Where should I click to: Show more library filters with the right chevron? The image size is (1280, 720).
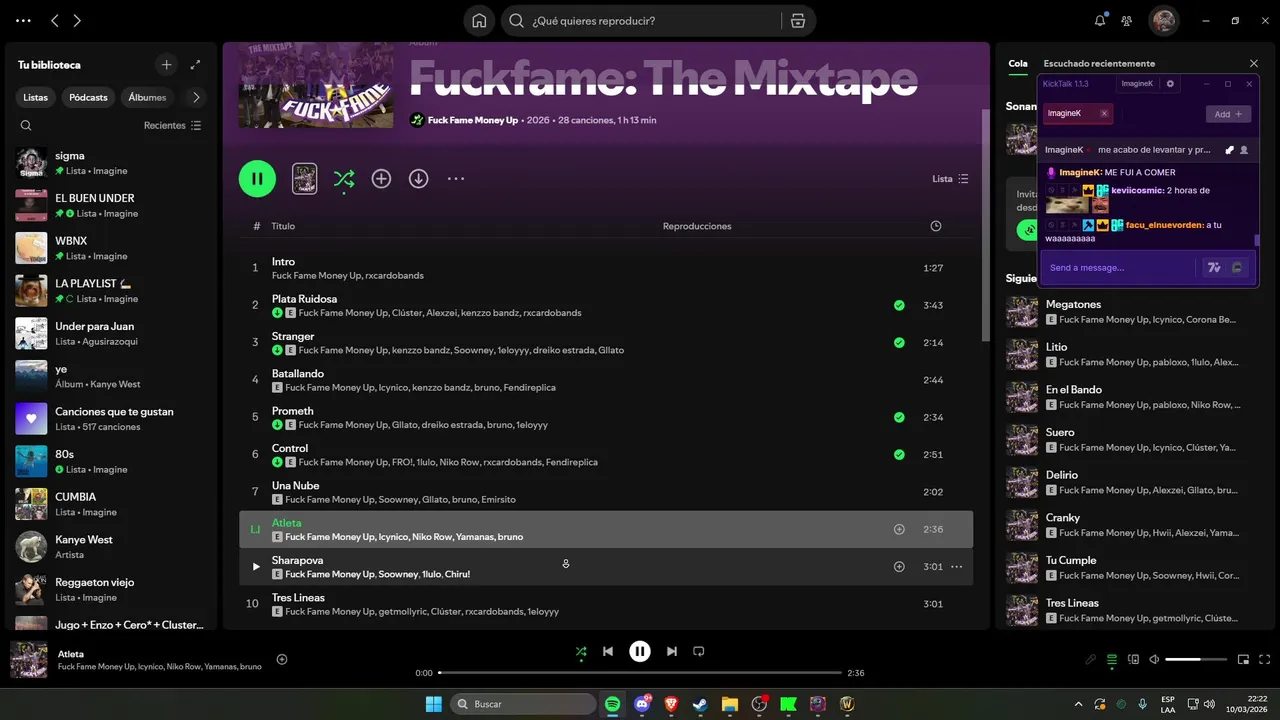pyautogui.click(x=196, y=97)
